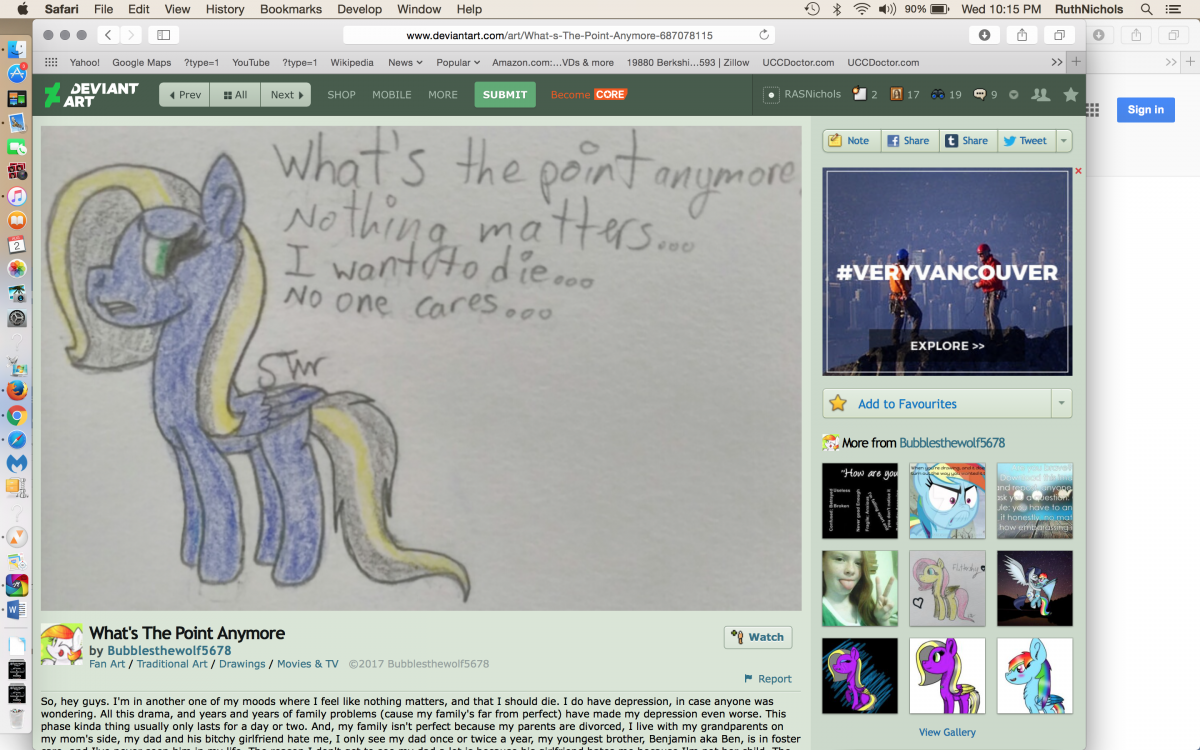Expand the News bookmarks folder
The image size is (1200, 750).
[x=405, y=62]
